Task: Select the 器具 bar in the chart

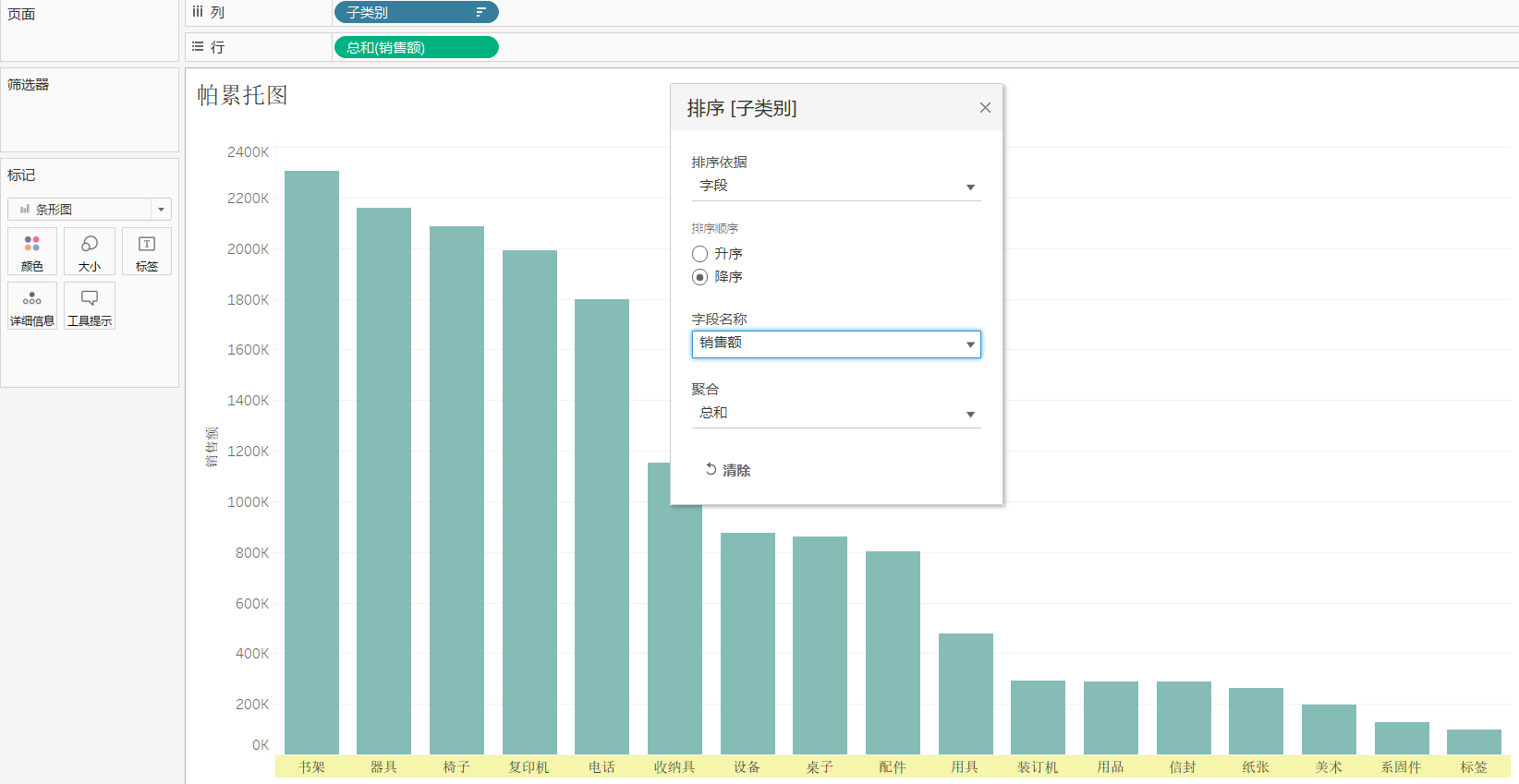Action: click(x=383, y=481)
